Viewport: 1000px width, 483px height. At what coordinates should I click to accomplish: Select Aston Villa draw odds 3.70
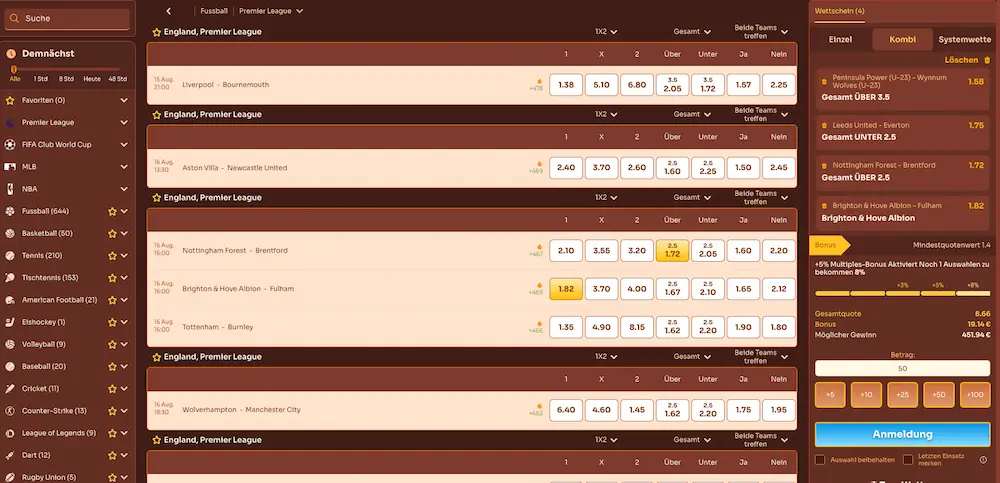(x=601, y=168)
